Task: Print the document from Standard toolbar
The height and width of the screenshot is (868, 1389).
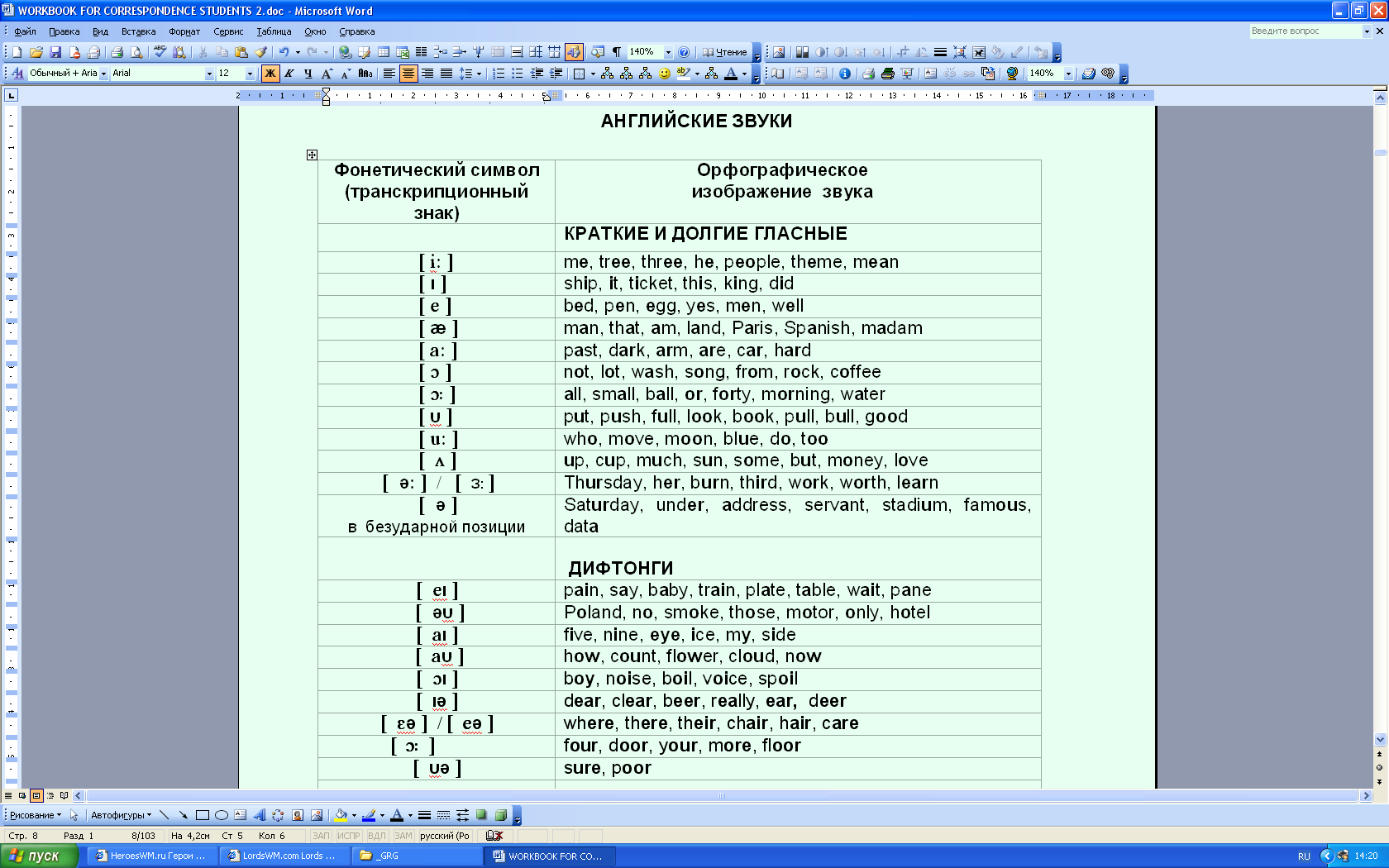Action: point(117,52)
